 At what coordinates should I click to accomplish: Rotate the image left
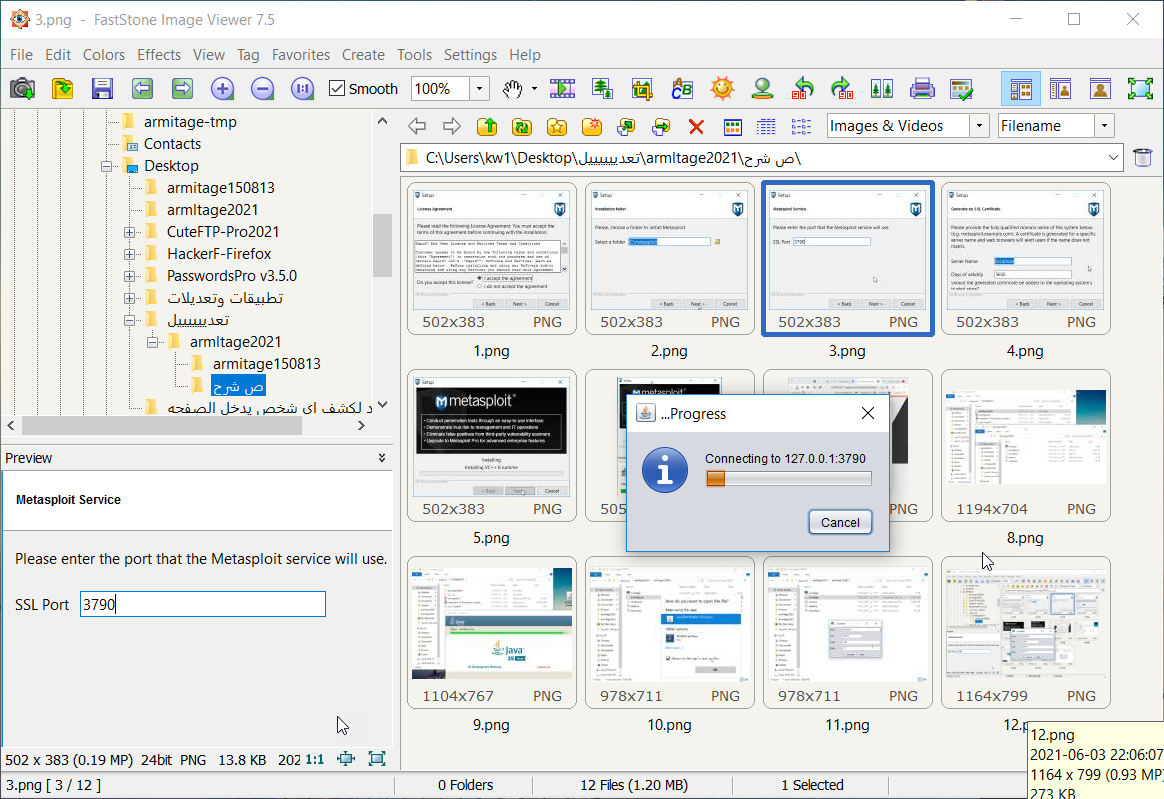[x=801, y=88]
